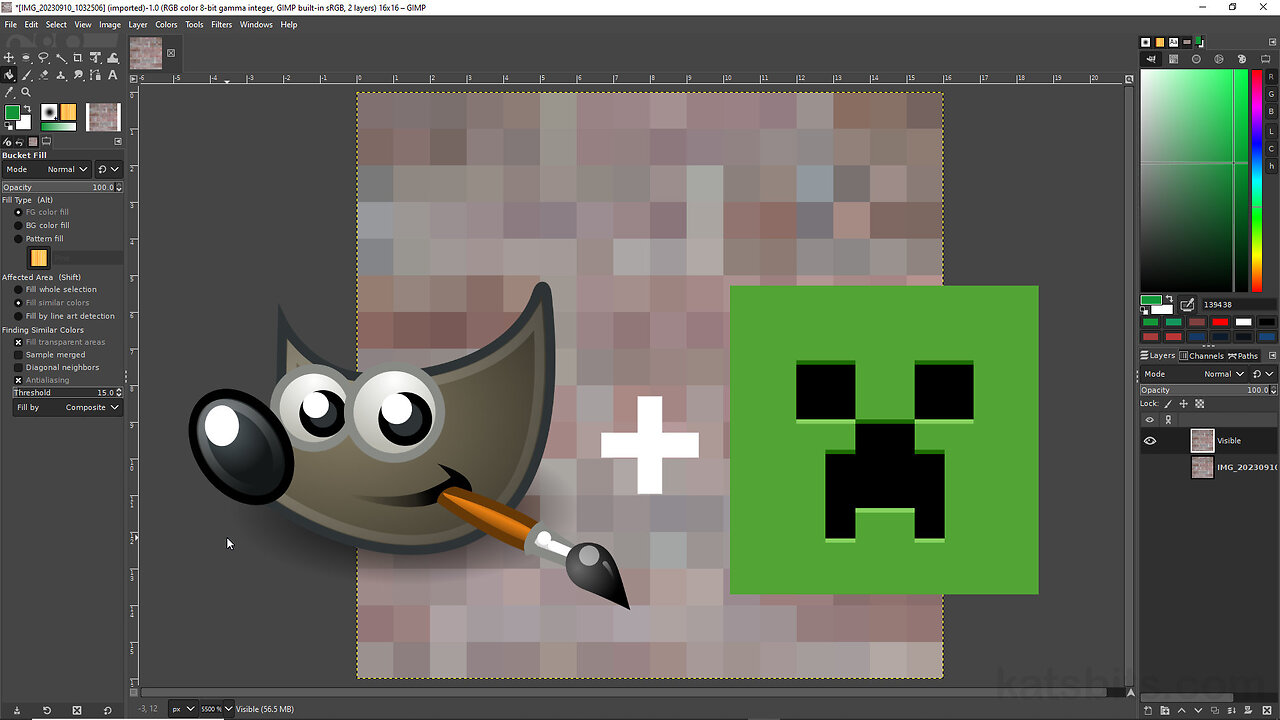Open the File menu
The image size is (1280, 720).
click(11, 24)
